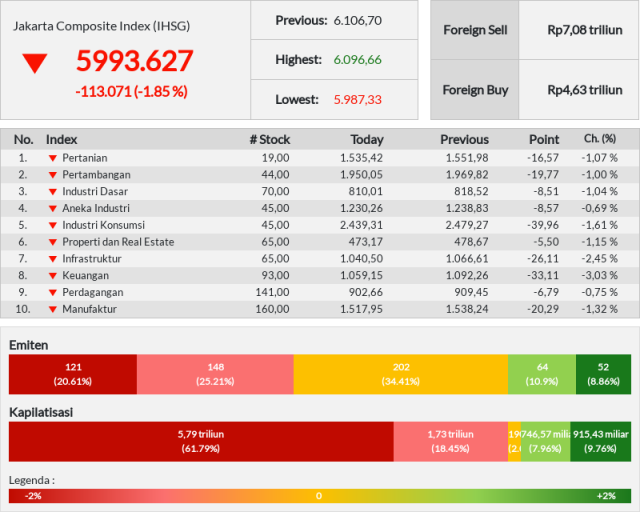Select the yellow Emiten segment 202 (34.41%)
This screenshot has height=528, width=640.
pos(401,374)
